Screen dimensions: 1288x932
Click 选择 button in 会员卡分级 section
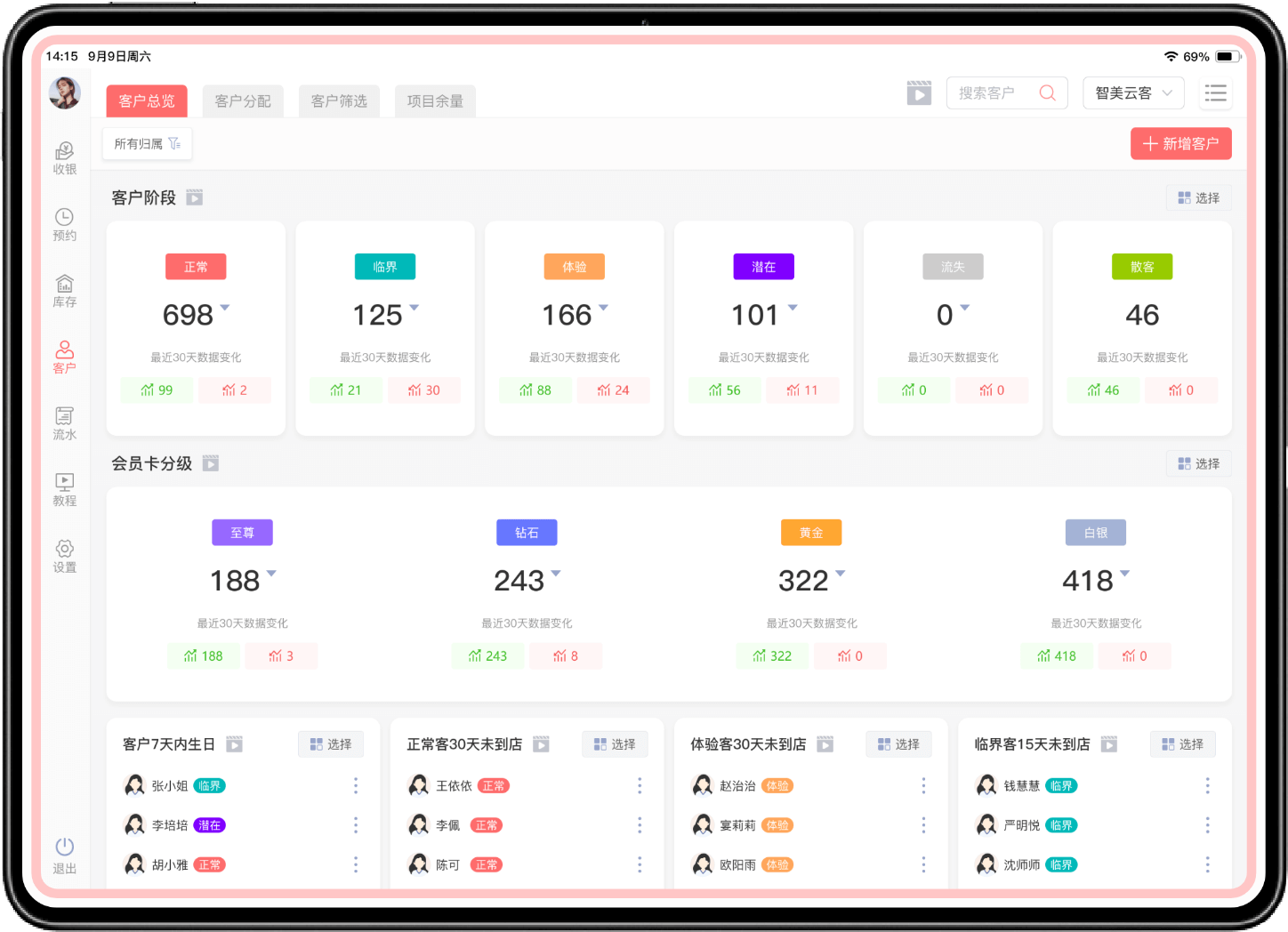click(x=1198, y=463)
